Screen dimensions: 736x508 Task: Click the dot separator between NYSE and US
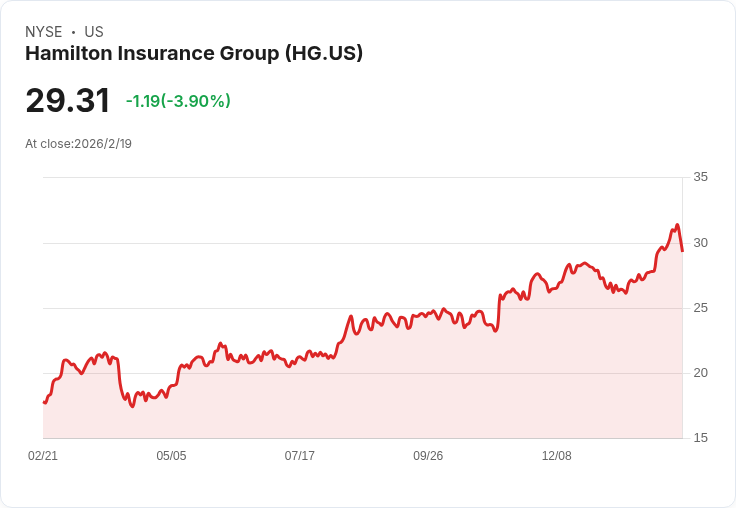tap(73, 32)
